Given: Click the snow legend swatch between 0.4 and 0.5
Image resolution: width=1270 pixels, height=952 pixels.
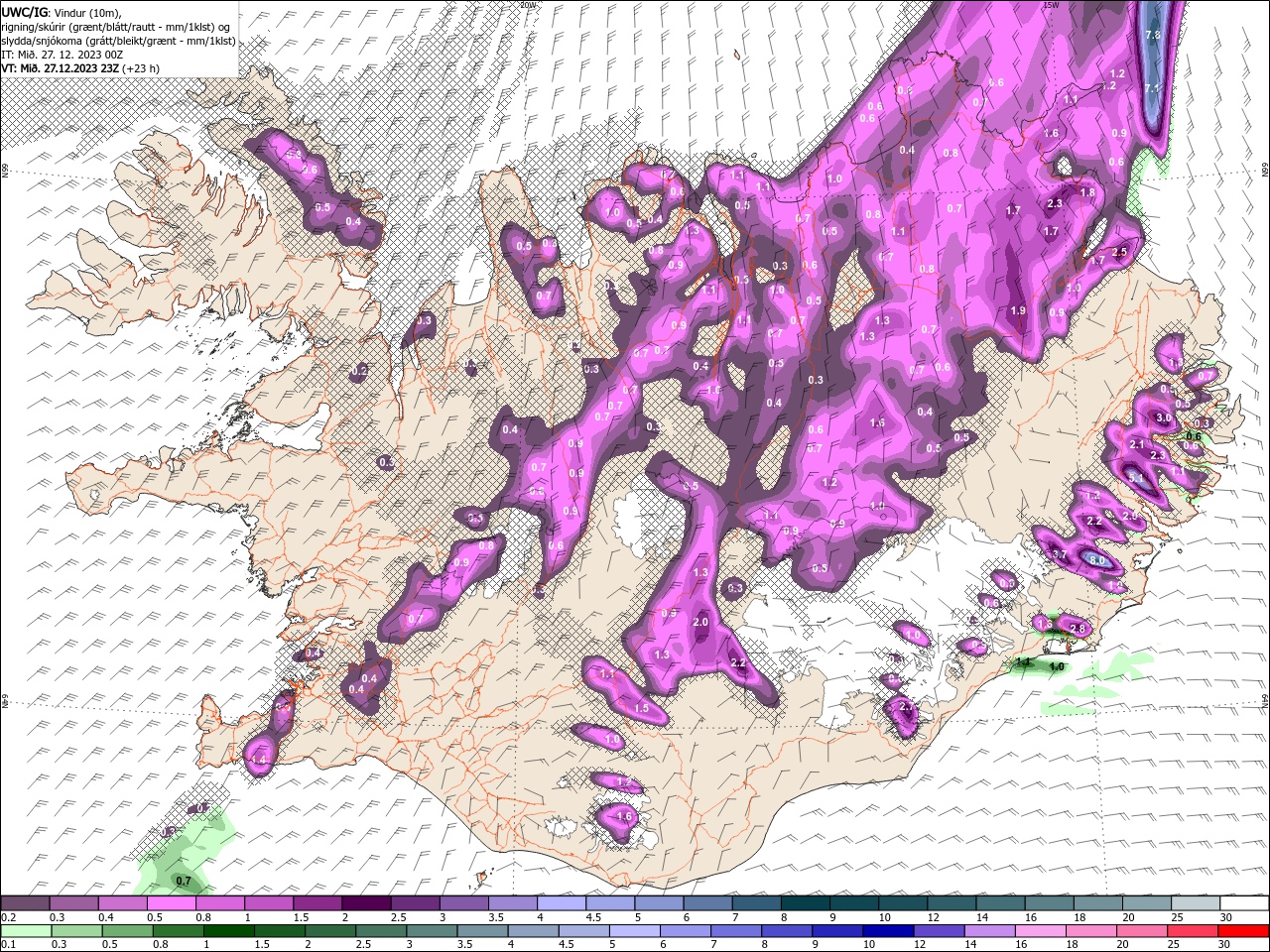Looking at the screenshot, I should click(x=122, y=903).
